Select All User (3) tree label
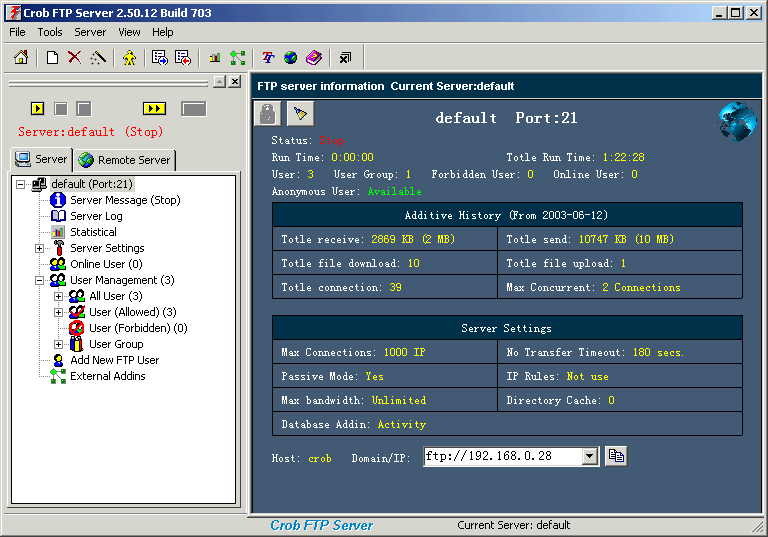Viewport: 768px width, 537px height. (x=116, y=296)
